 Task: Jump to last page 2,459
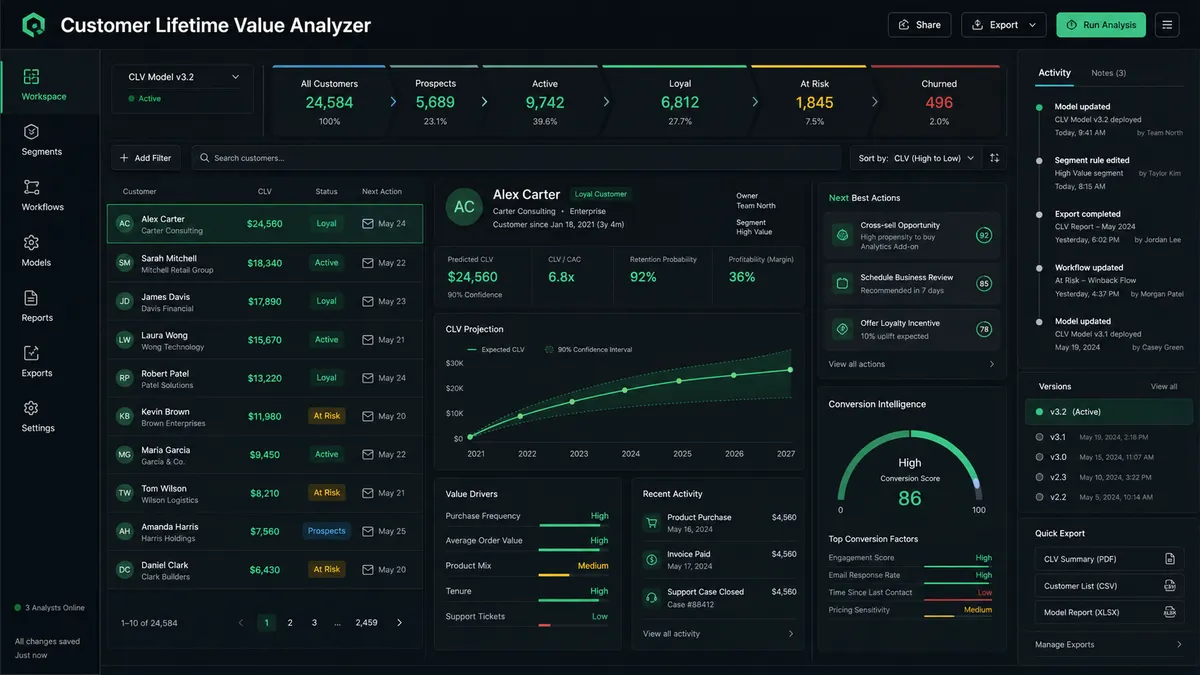[x=367, y=623]
